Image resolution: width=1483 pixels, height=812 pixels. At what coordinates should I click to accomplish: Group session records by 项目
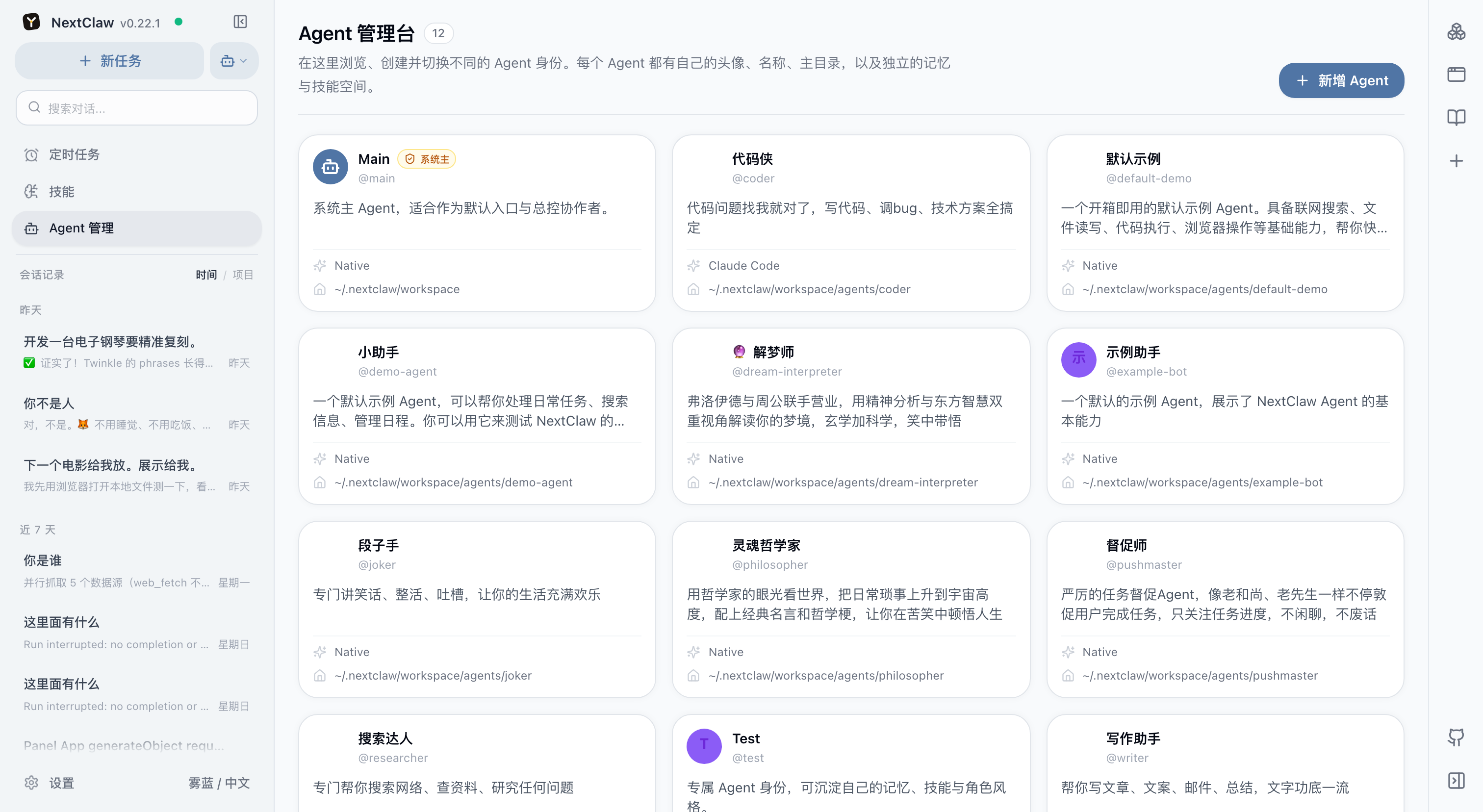tap(243, 275)
